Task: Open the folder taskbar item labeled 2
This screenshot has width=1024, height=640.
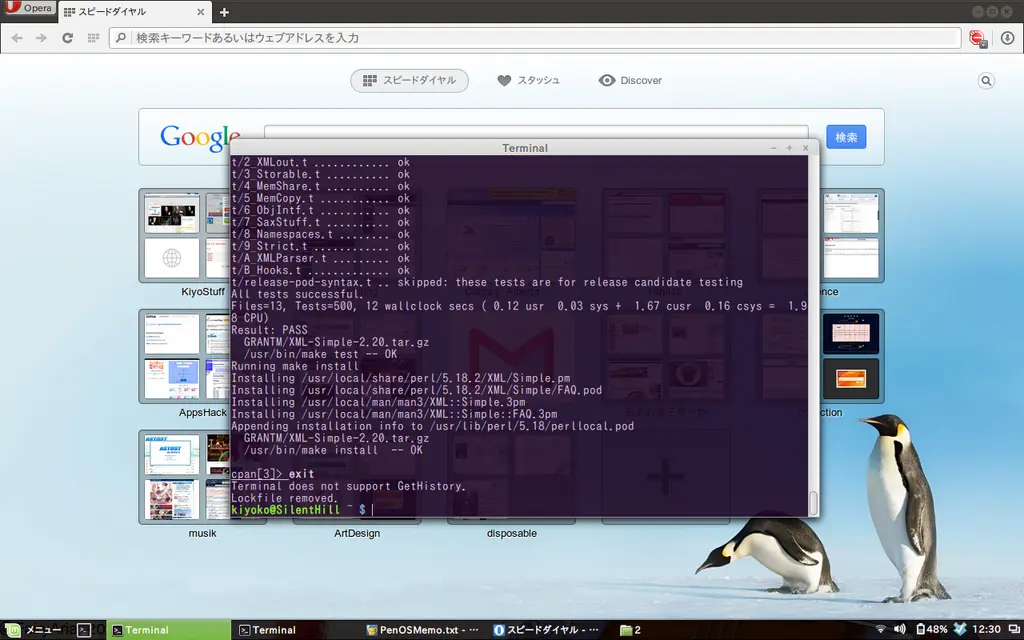Action: (x=631, y=630)
